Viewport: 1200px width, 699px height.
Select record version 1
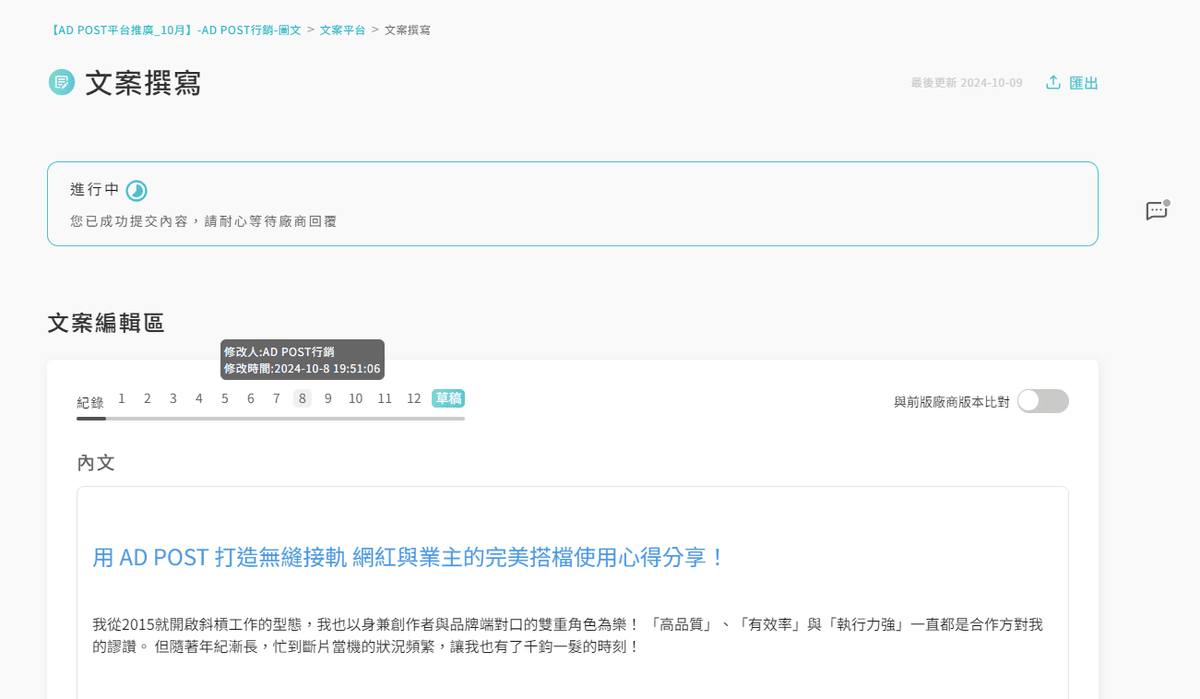pyautogui.click(x=122, y=398)
